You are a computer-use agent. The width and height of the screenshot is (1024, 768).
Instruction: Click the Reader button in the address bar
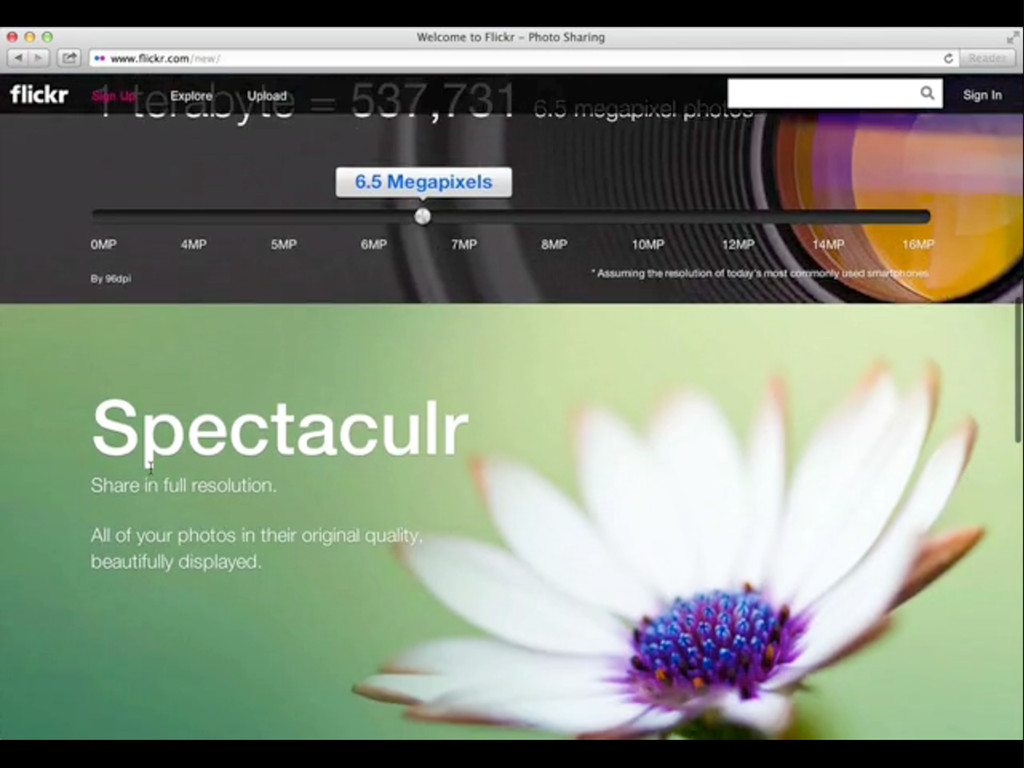tap(987, 58)
